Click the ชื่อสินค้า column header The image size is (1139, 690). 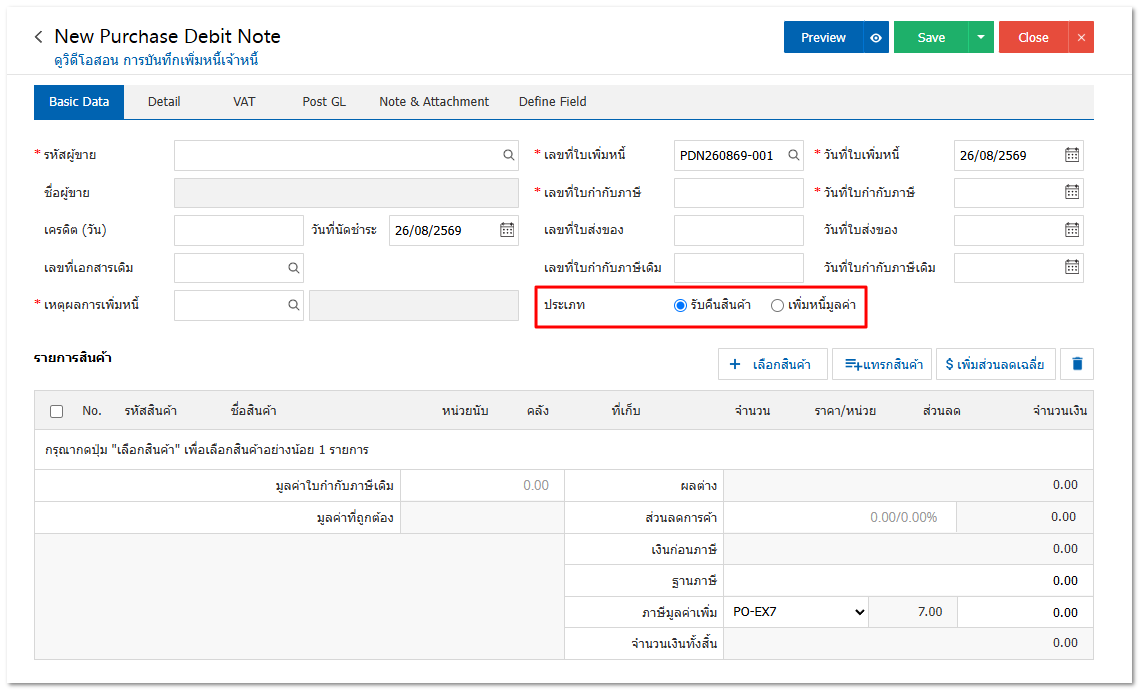[x=253, y=411]
